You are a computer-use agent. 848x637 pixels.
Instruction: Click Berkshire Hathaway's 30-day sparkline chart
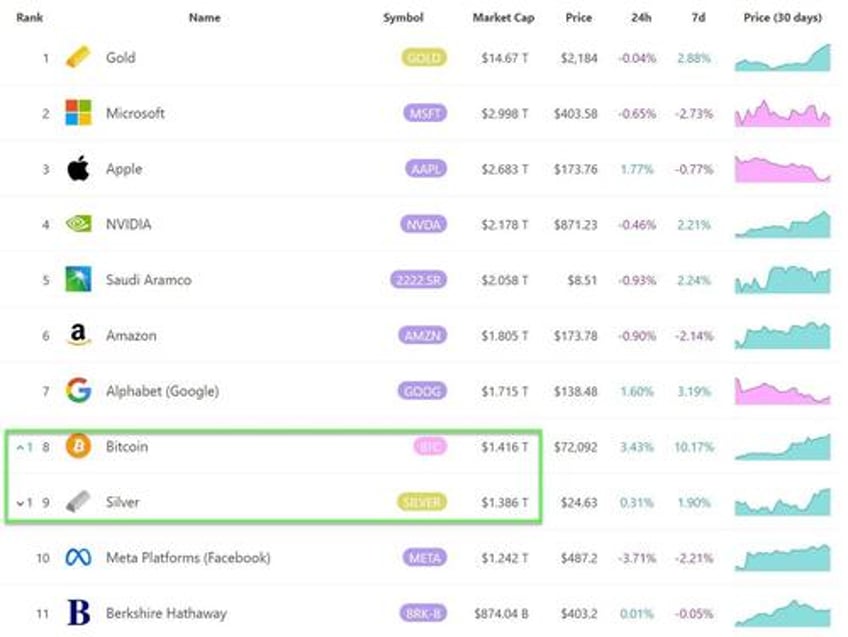(783, 613)
